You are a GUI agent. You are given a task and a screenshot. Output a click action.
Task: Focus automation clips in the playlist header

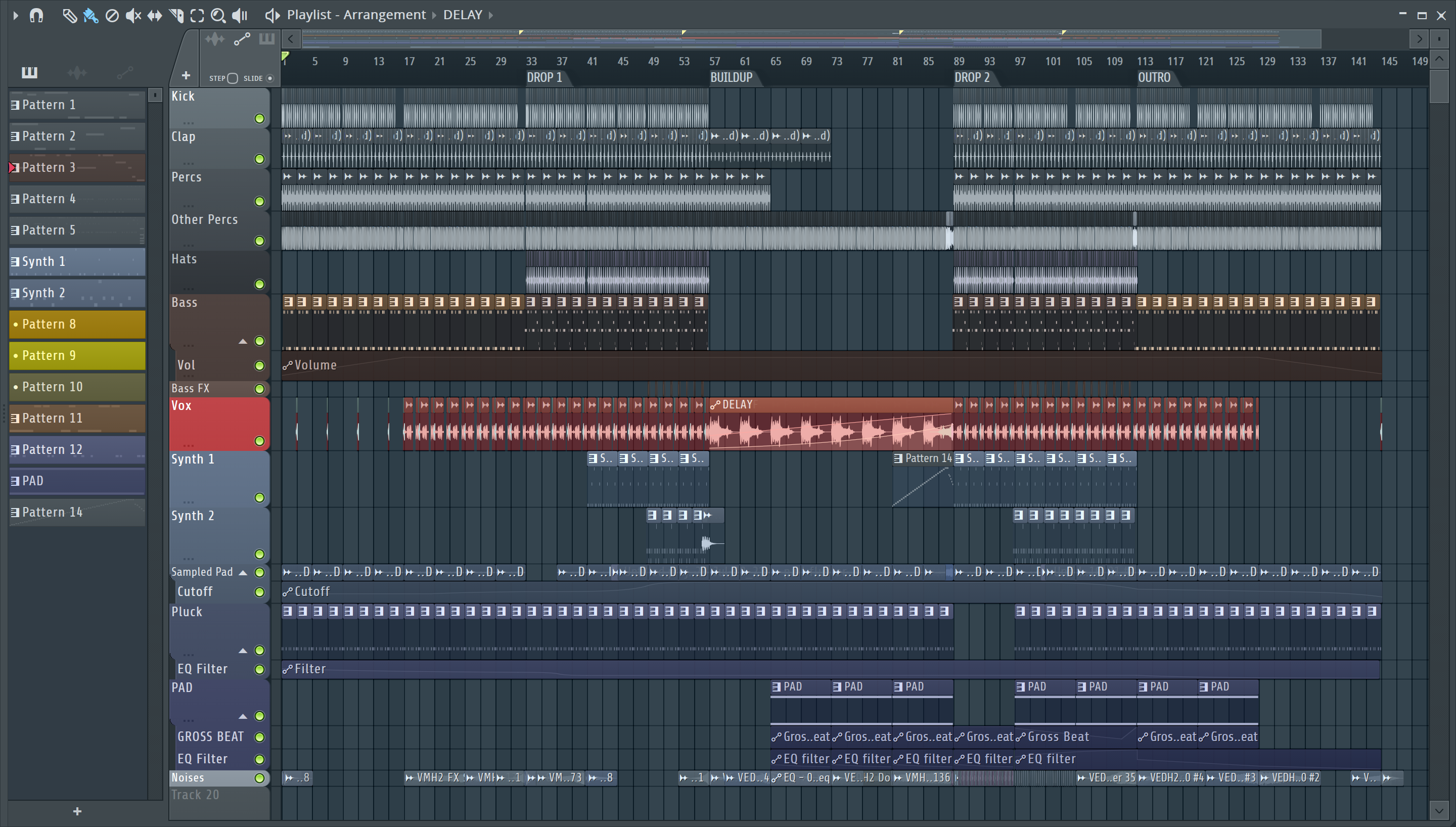(242, 39)
